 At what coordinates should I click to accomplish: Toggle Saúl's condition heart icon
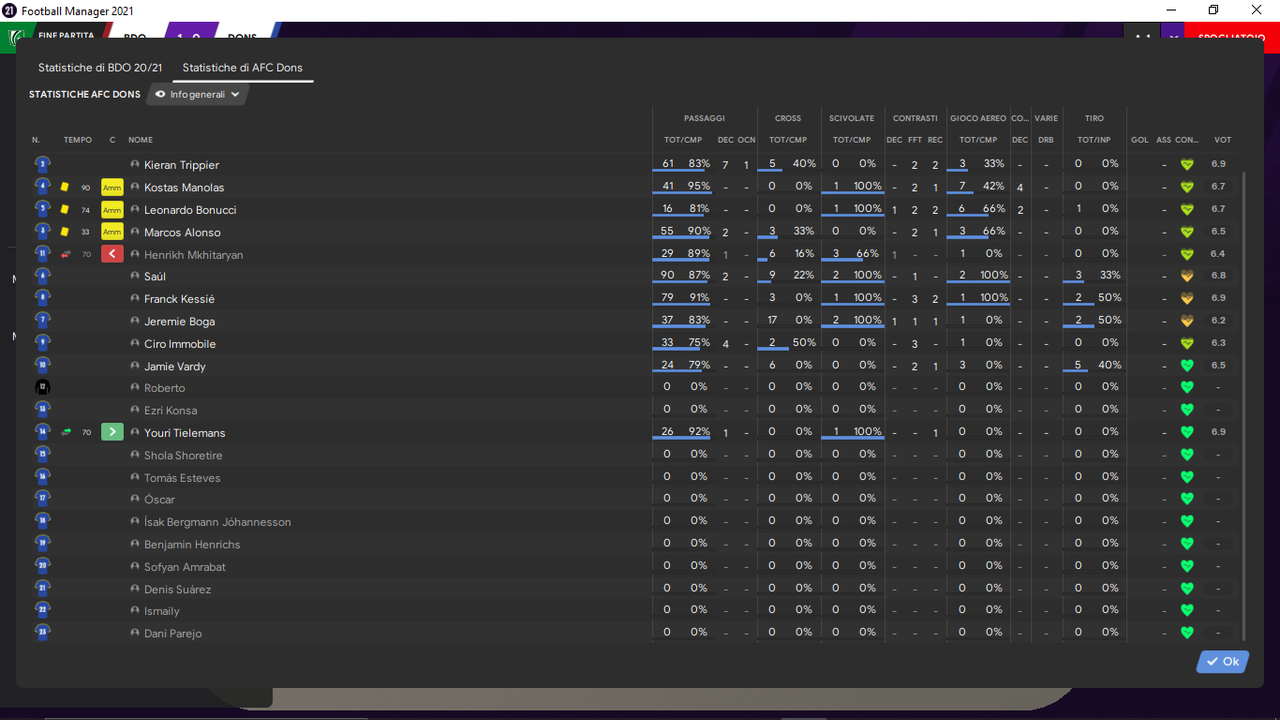tap(1187, 275)
